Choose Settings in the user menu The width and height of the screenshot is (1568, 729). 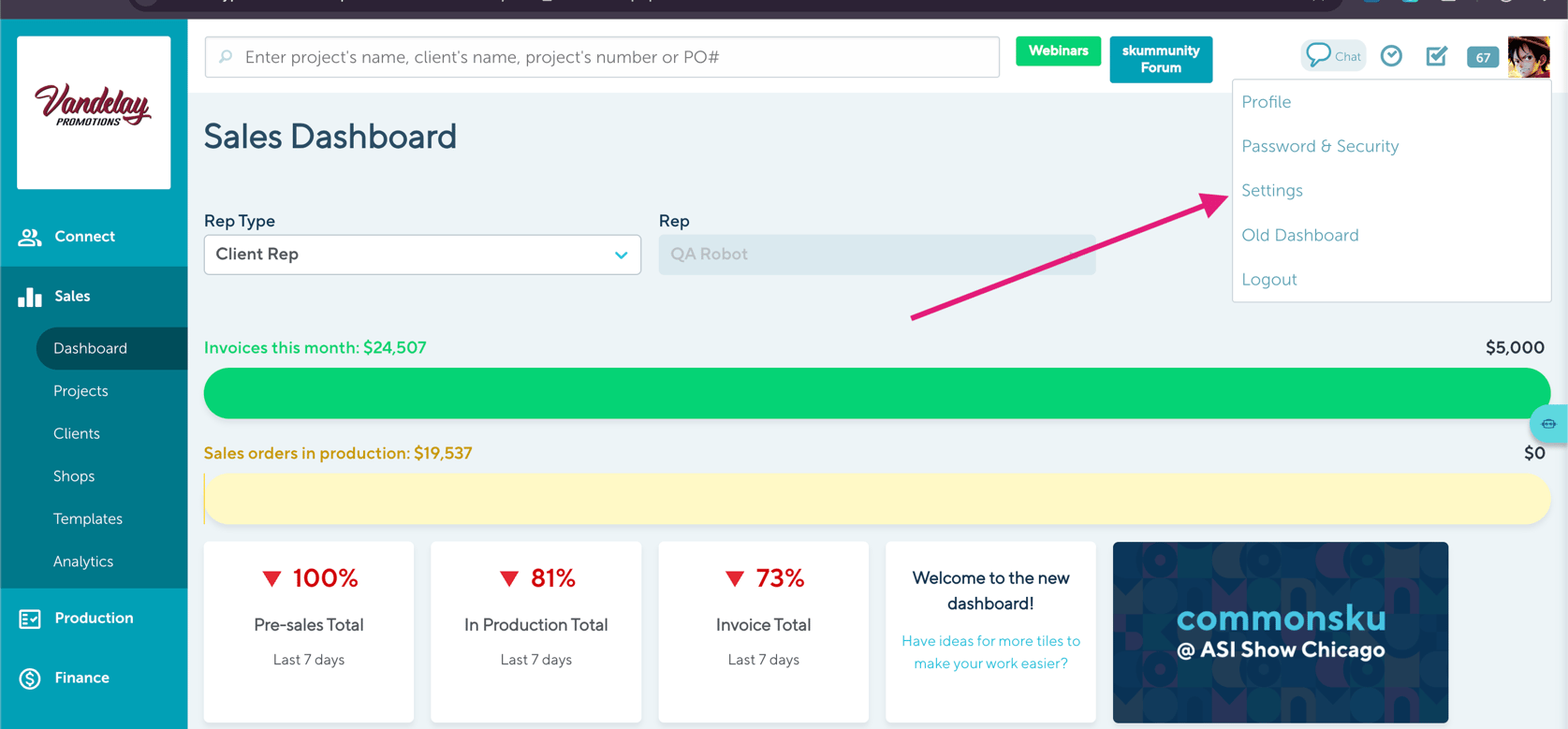click(x=1272, y=191)
